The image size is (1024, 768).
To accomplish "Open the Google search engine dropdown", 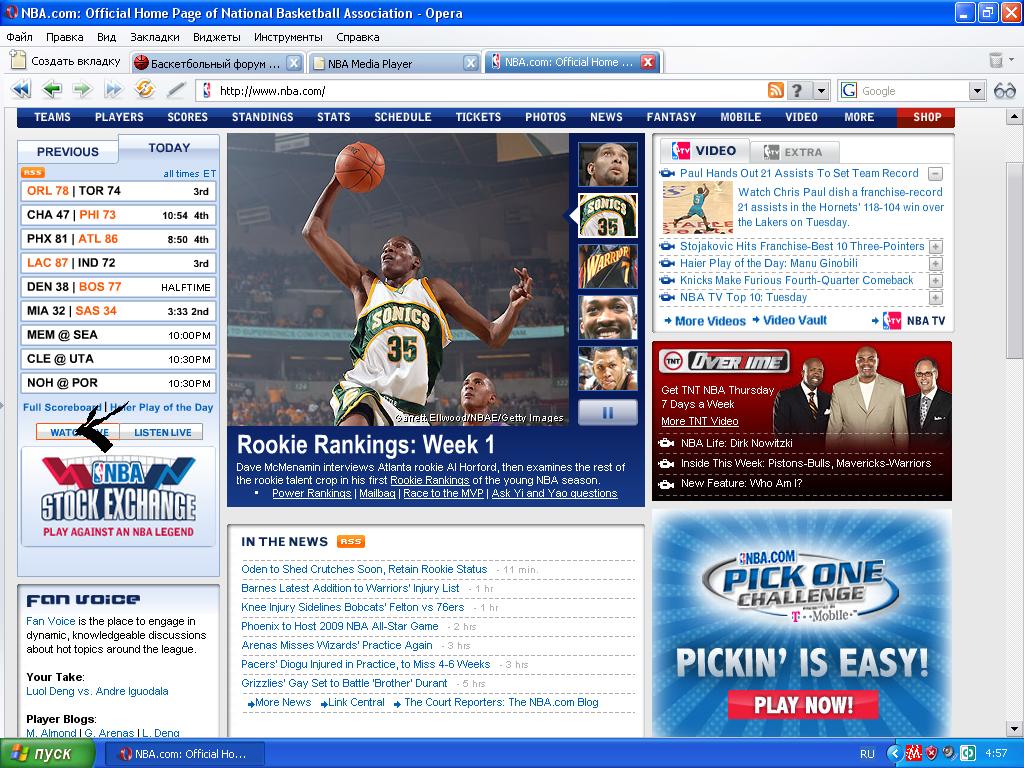I will point(977,91).
